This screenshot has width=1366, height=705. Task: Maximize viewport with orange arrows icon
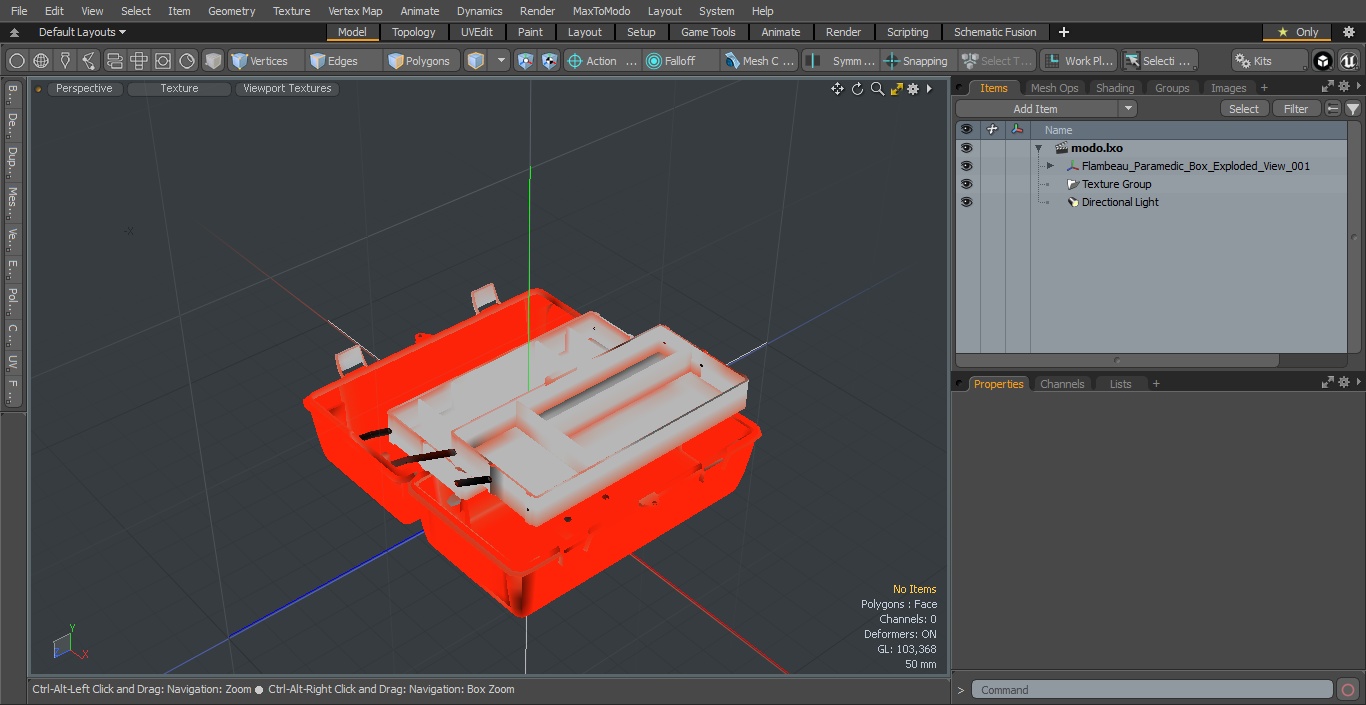[896, 89]
